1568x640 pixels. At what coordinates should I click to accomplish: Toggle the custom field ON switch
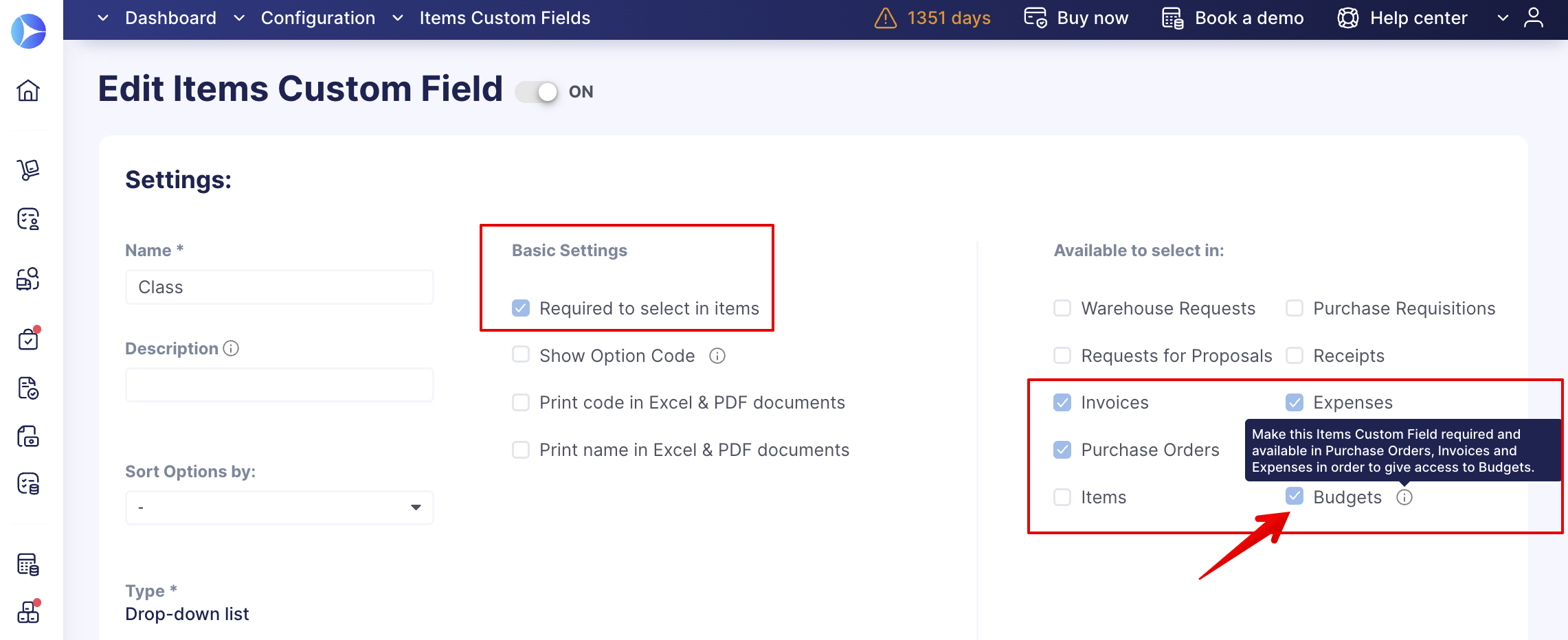(x=537, y=92)
